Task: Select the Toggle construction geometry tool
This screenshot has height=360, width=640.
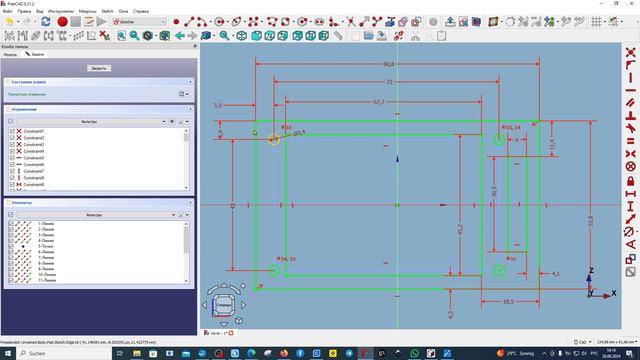Action: [416, 22]
